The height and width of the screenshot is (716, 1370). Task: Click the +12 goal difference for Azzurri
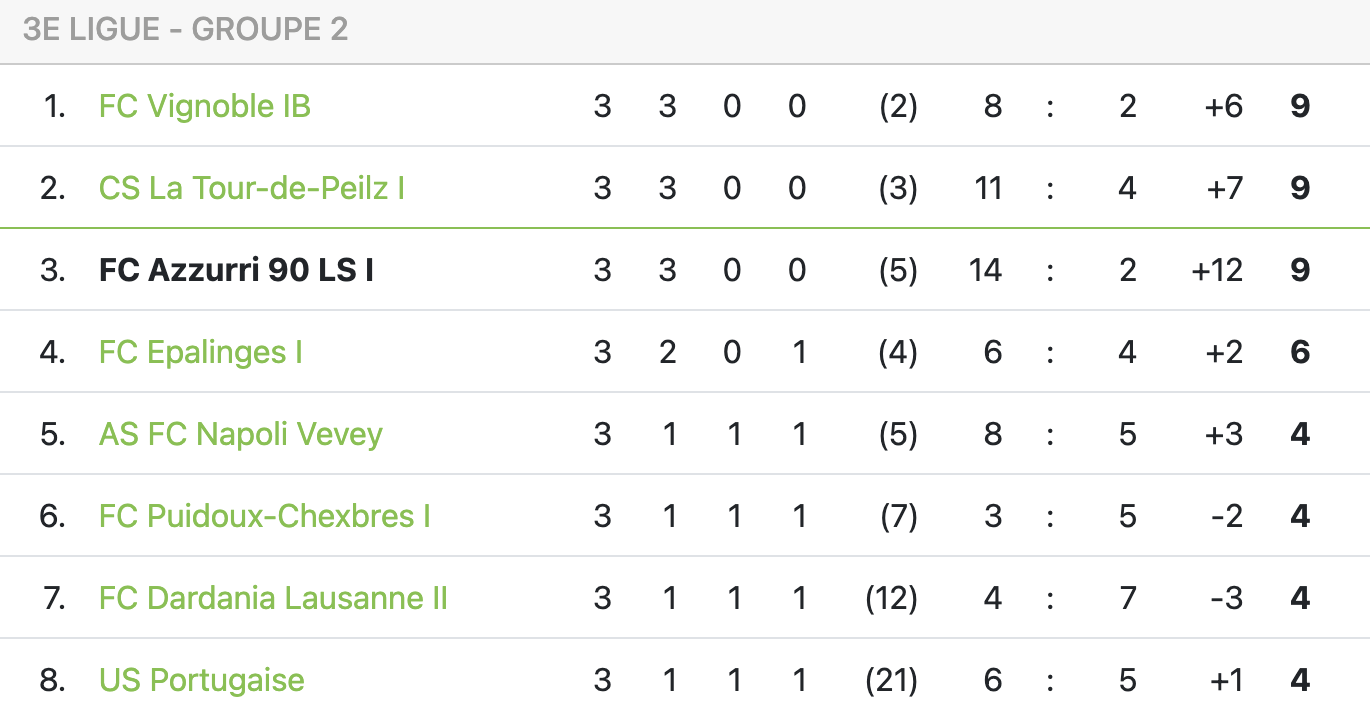(x=1217, y=270)
